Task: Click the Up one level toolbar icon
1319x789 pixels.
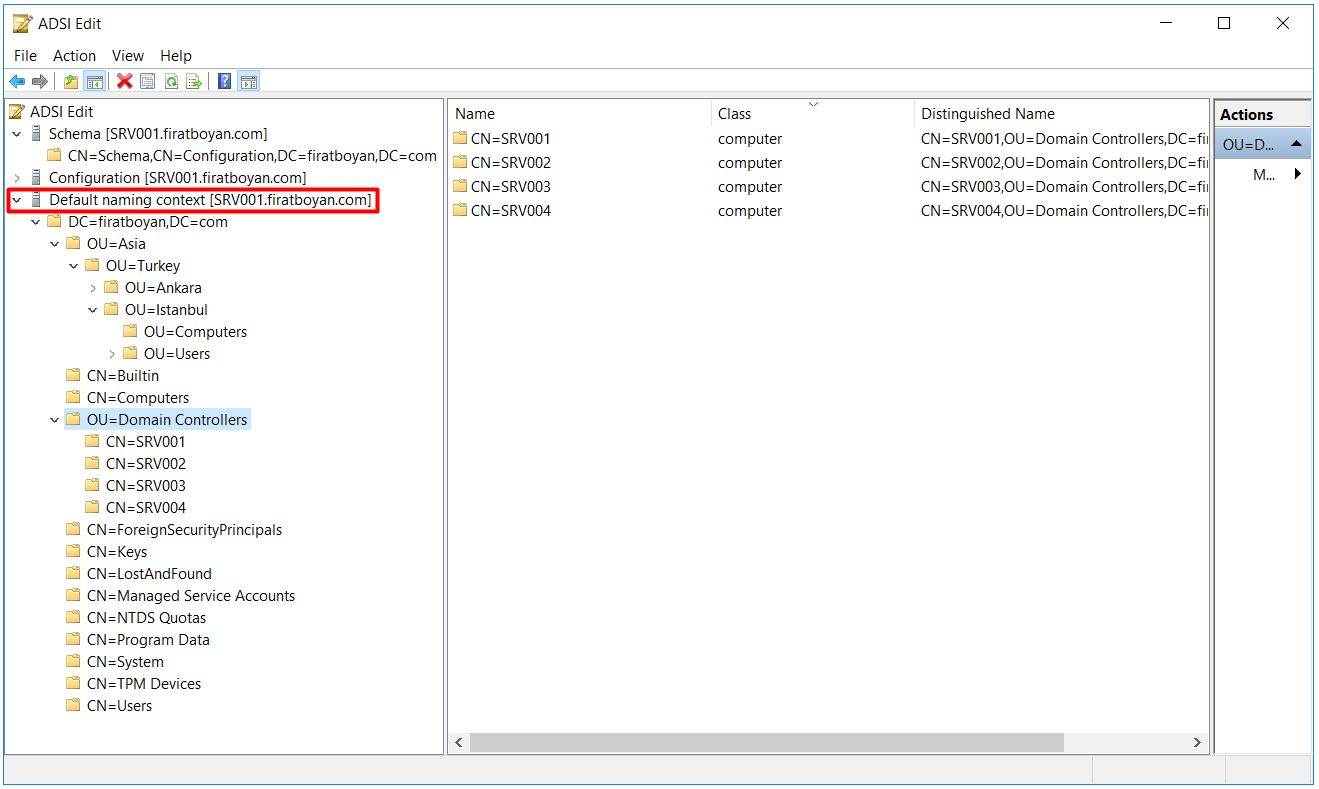Action: click(71, 82)
